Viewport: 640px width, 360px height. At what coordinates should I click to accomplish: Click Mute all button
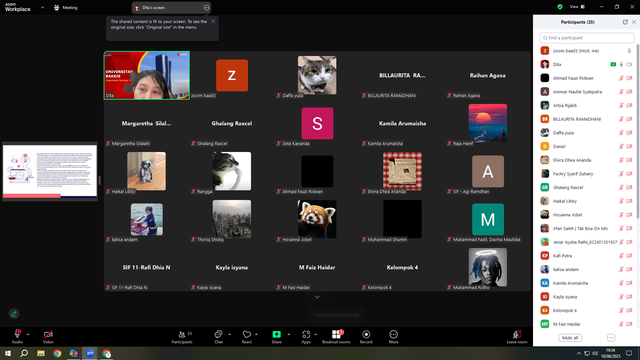pyautogui.click(x=570, y=338)
